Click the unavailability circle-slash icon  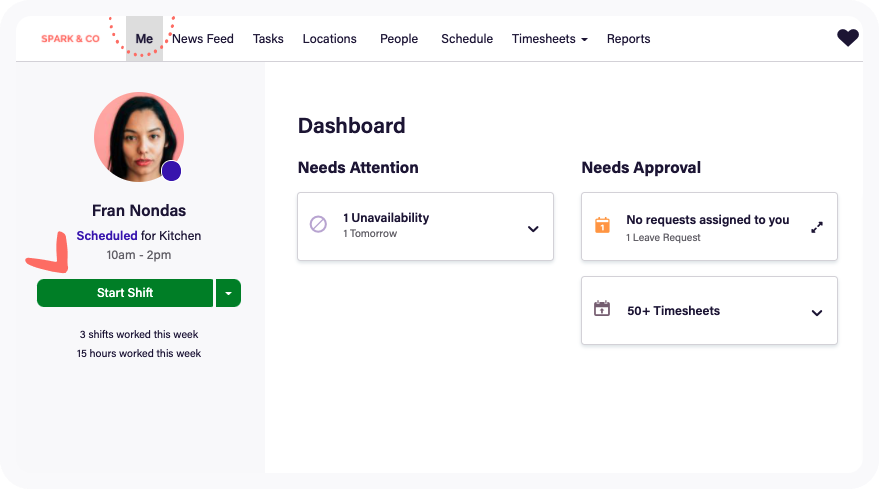(x=318, y=224)
